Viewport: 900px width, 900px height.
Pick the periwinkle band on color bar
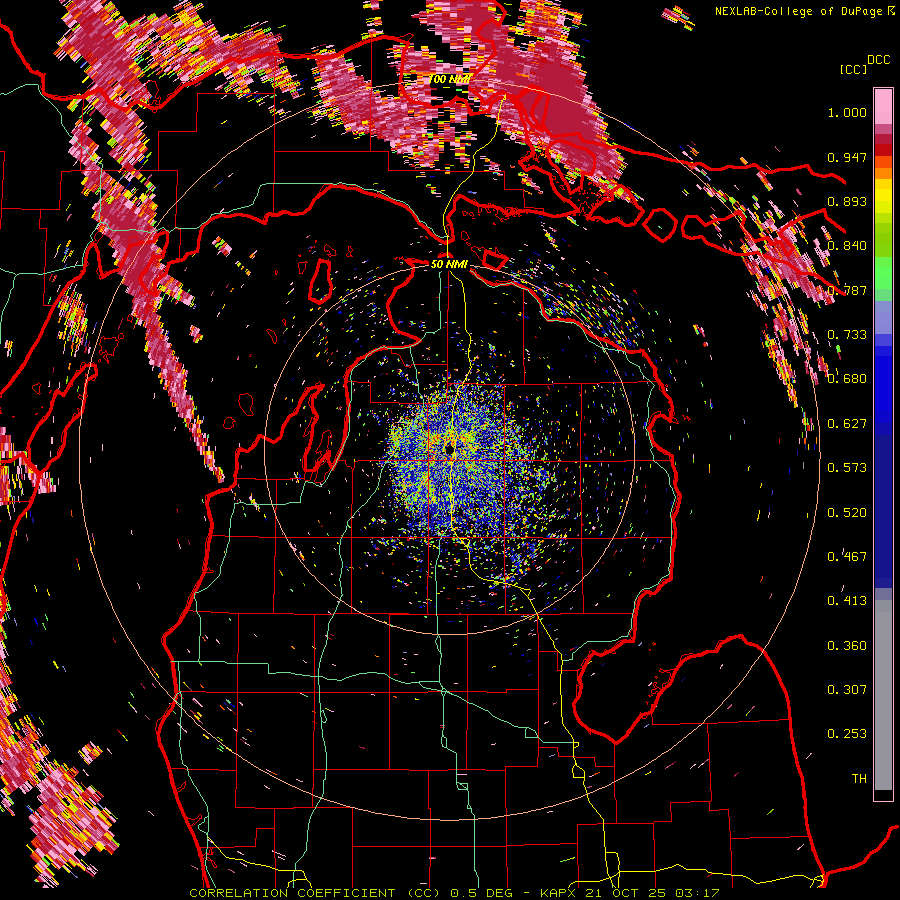(883, 317)
